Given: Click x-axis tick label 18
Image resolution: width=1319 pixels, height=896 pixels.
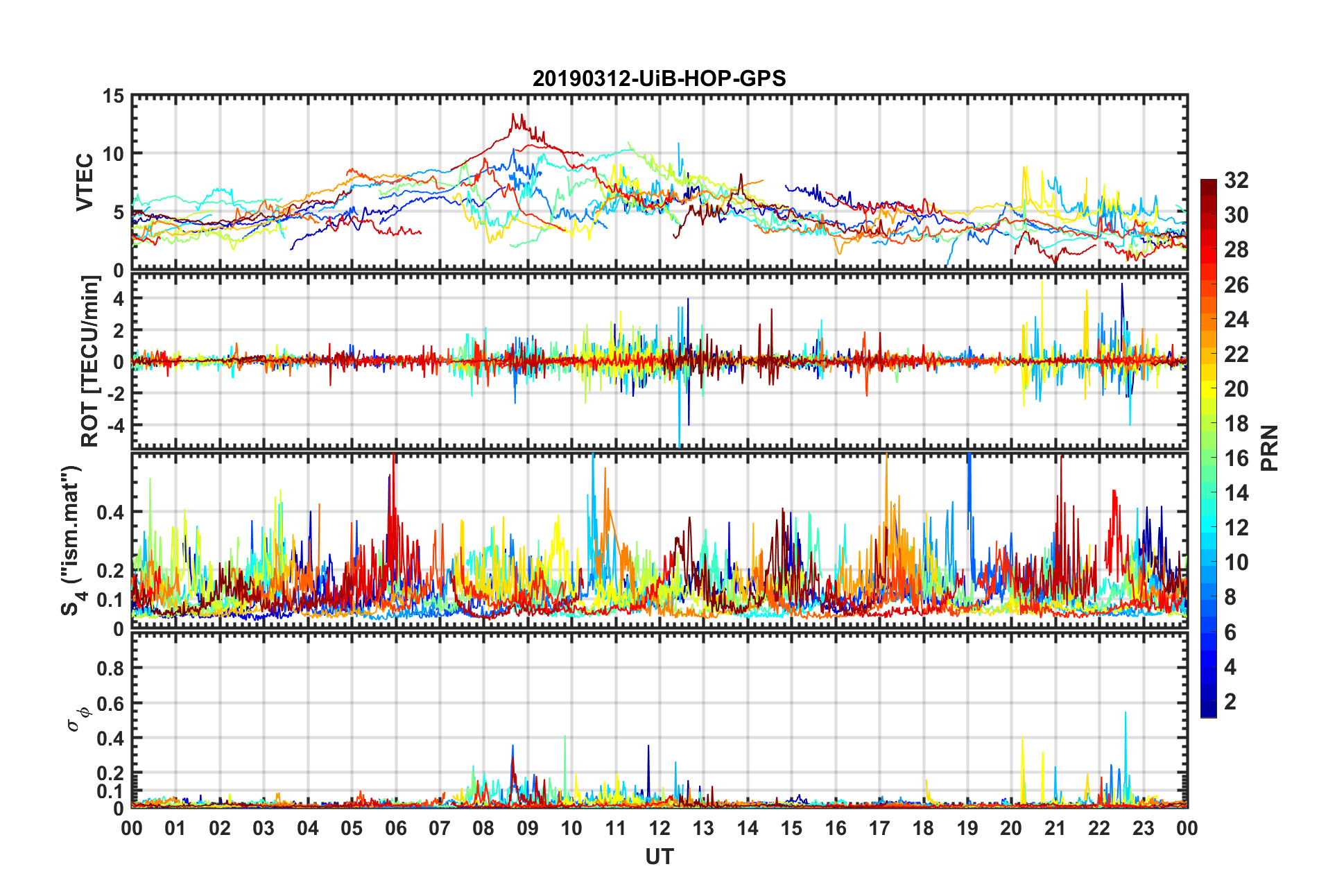Looking at the screenshot, I should click(x=923, y=828).
